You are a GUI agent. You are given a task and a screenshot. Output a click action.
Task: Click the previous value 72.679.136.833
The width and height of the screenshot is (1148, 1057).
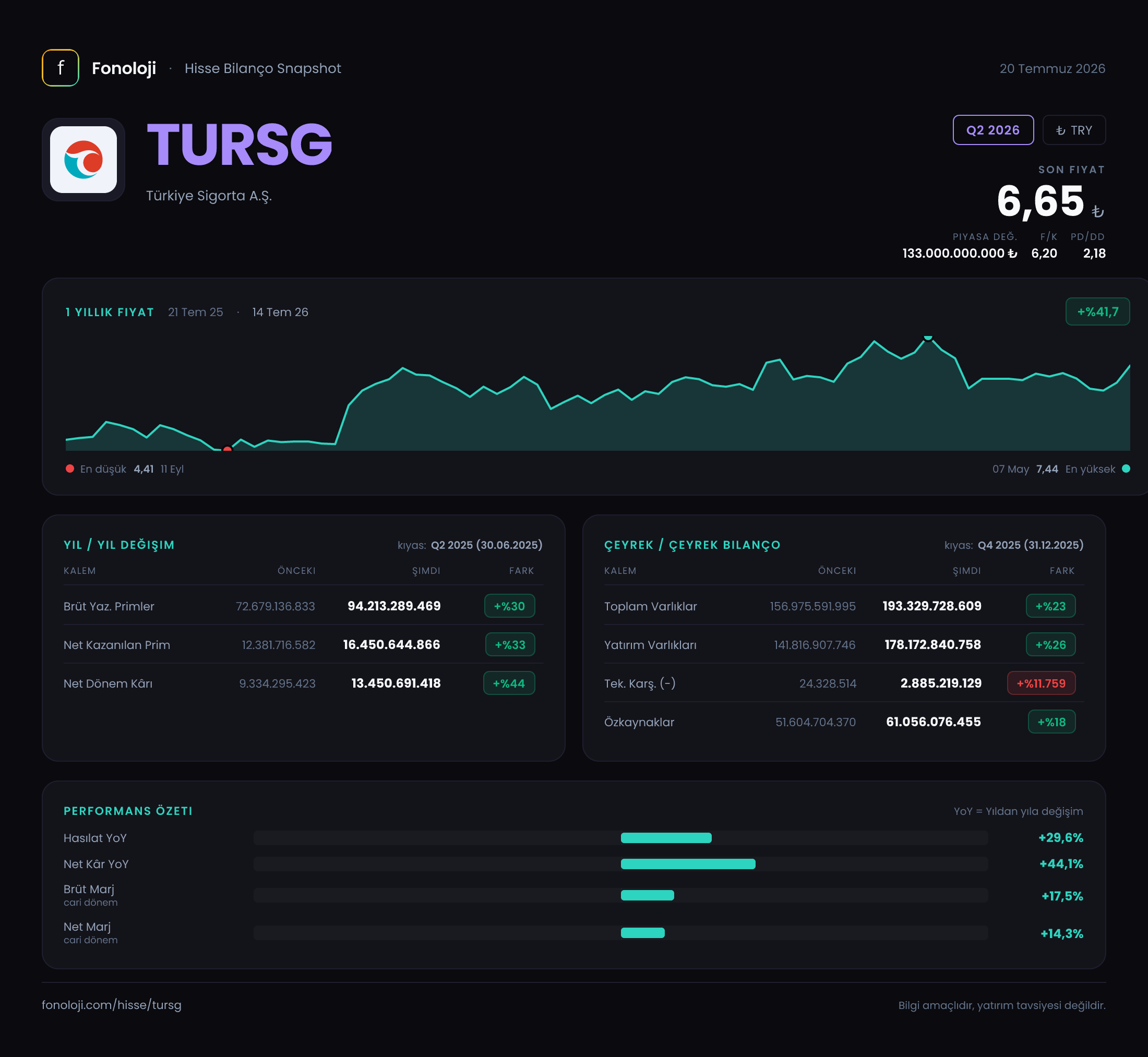(275, 606)
